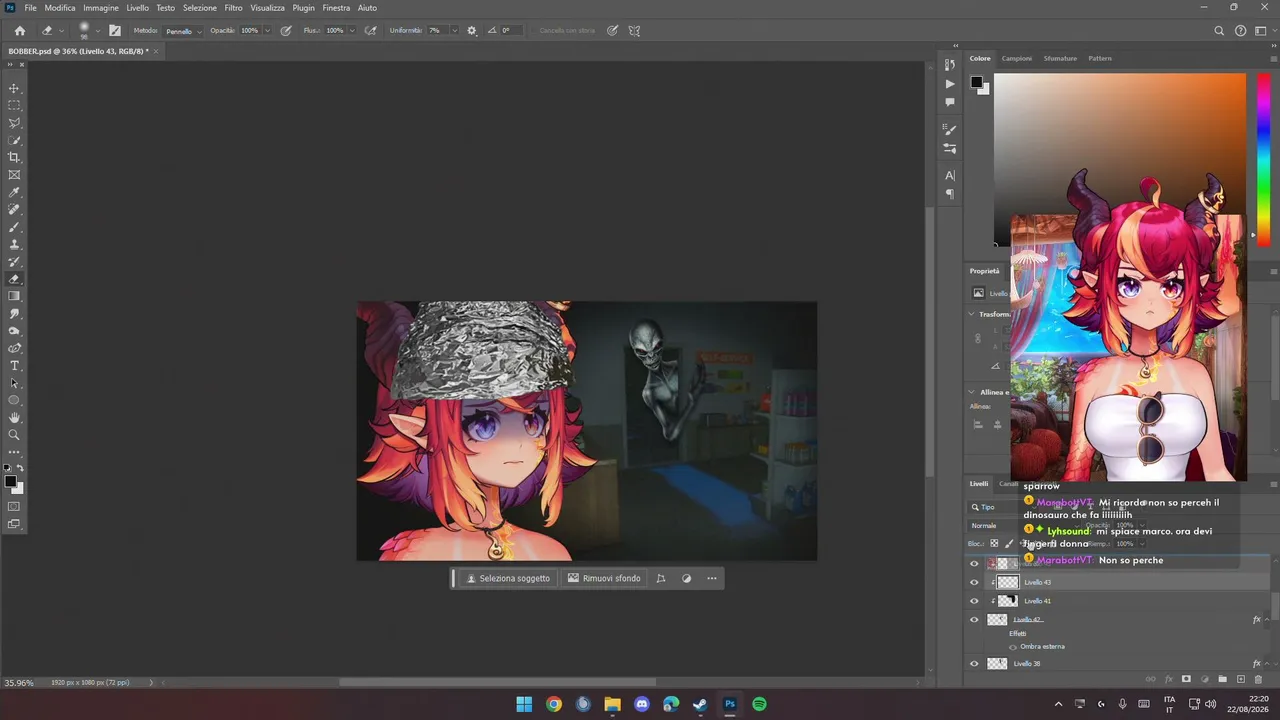This screenshot has height=720, width=1280.
Task: Collapse the Trasforma section in Proprietà
Action: tap(971, 314)
